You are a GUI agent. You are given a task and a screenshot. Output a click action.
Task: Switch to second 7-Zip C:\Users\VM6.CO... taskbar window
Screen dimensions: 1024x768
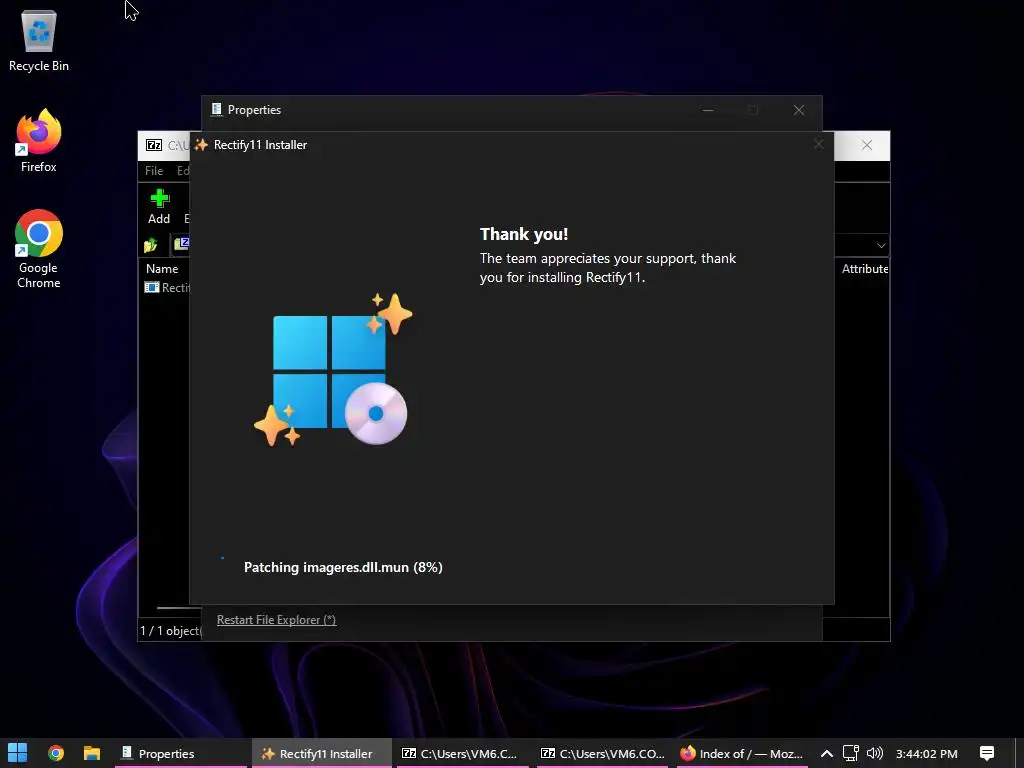tap(601, 753)
